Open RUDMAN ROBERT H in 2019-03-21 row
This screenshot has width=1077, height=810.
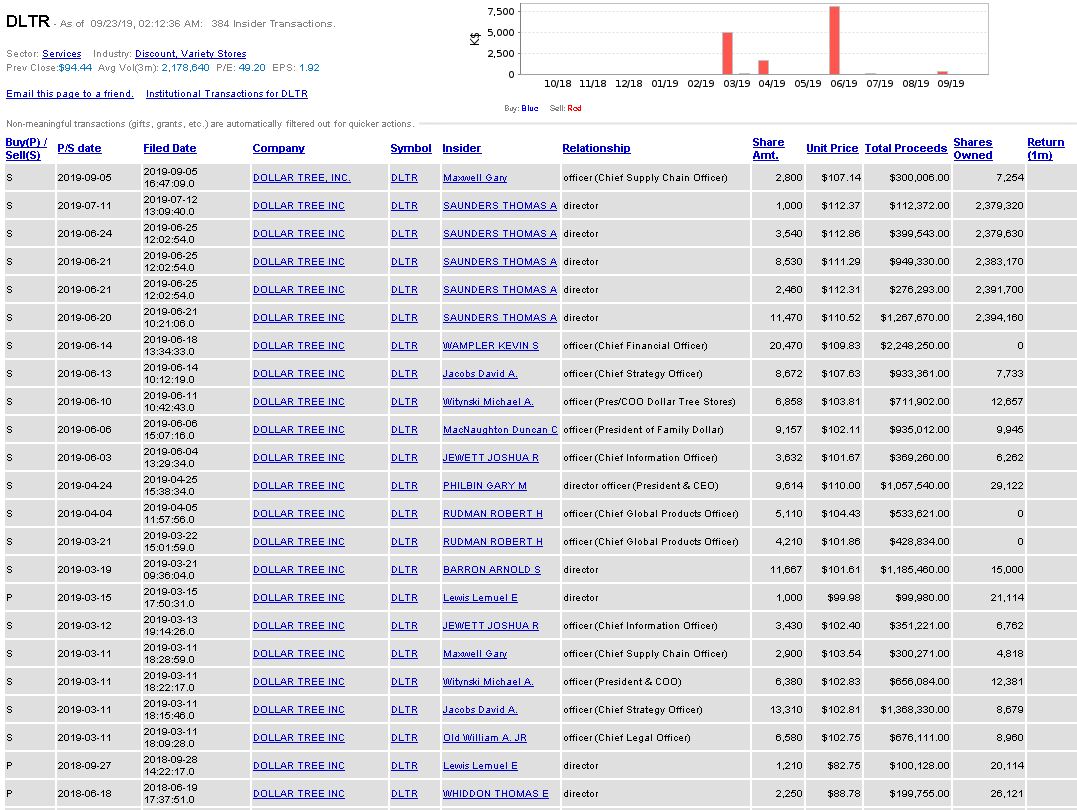click(x=492, y=542)
